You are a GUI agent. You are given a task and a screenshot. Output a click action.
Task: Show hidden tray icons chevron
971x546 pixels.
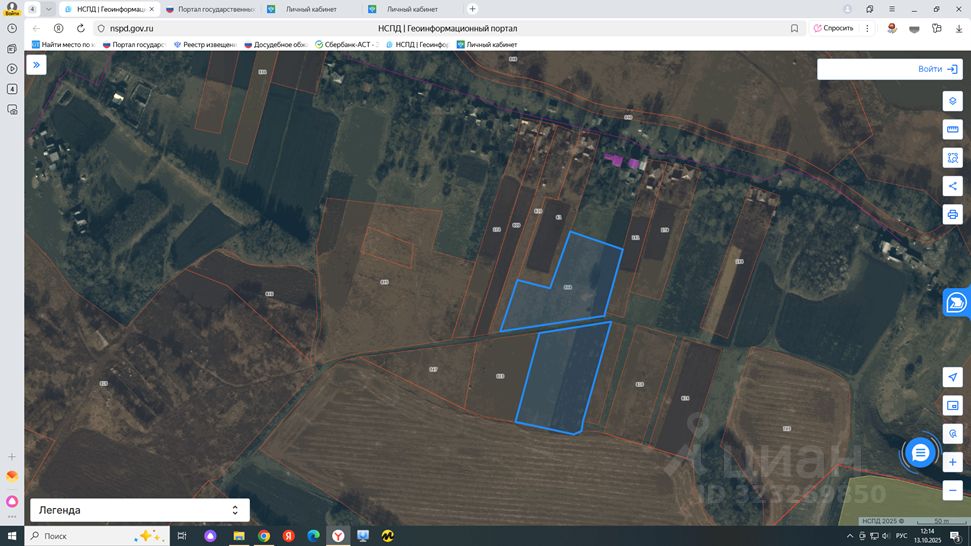pyautogui.click(x=850, y=535)
